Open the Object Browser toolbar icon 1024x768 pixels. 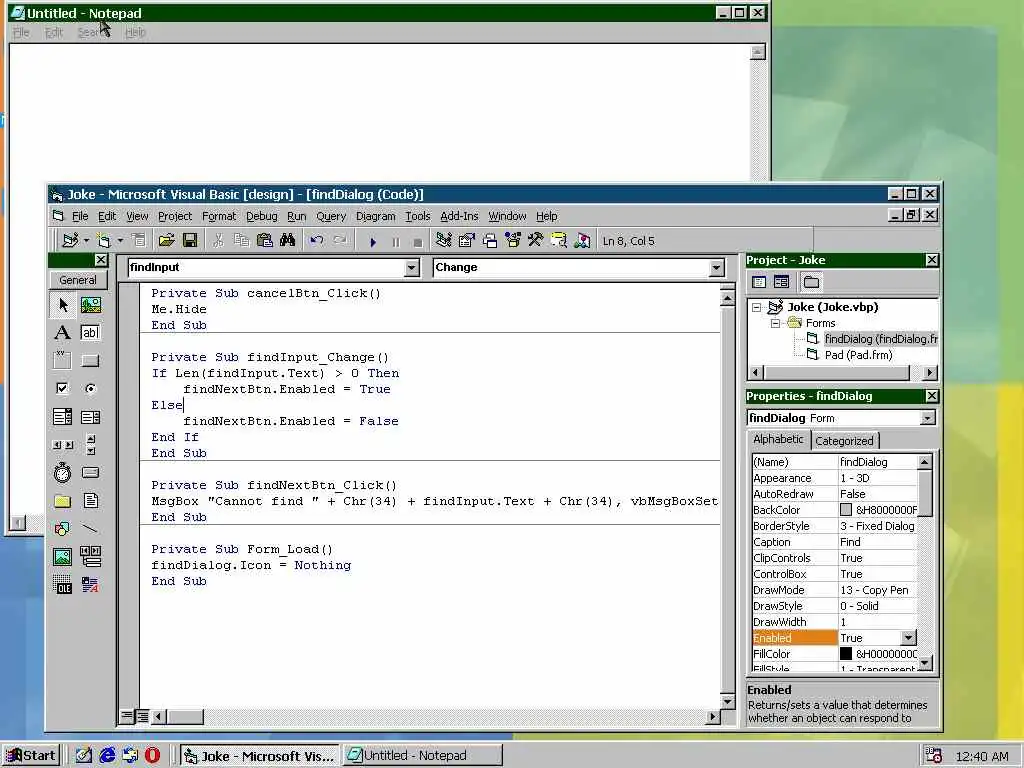513,240
